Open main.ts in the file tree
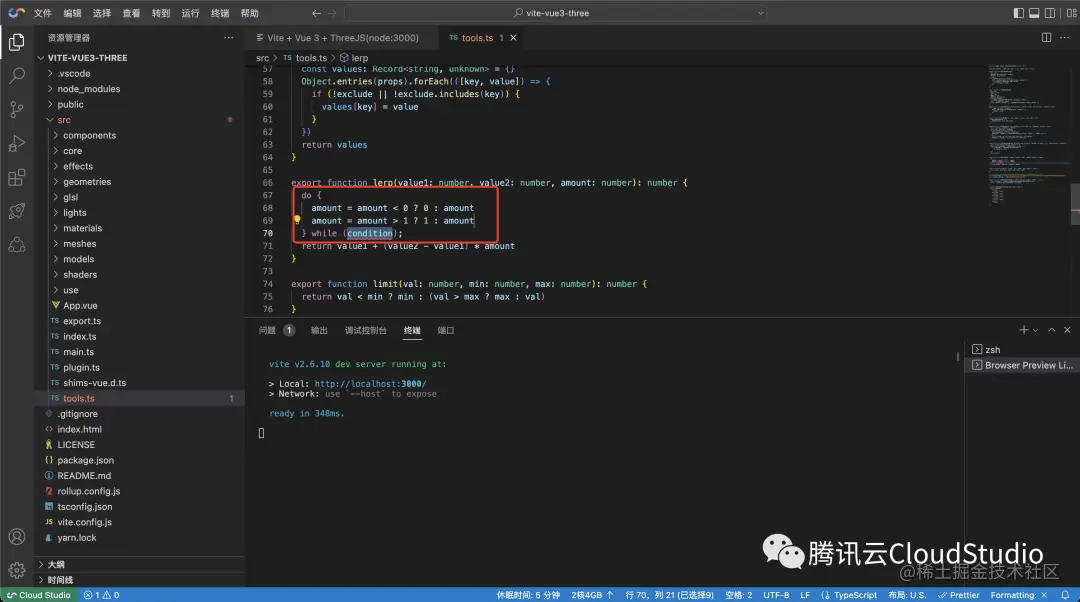Viewport: 1080px width, 602px height. [x=79, y=352]
